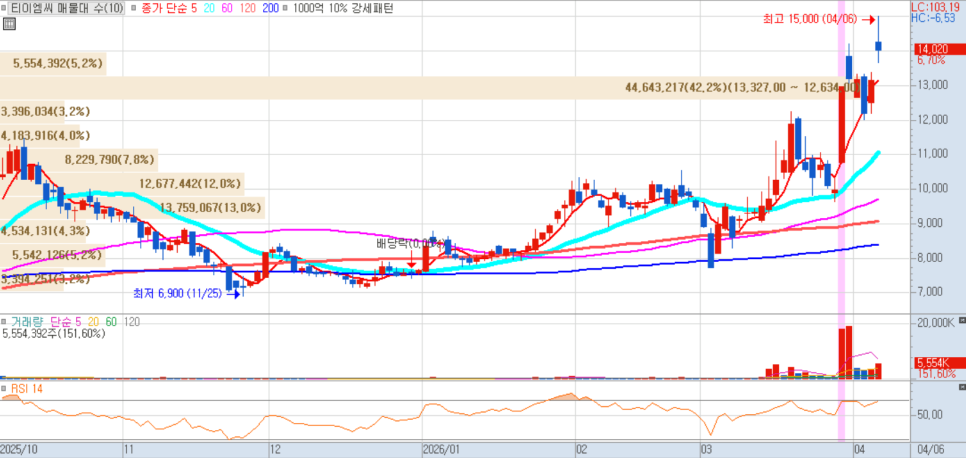Select the 티이엠씨 매물대 수(10) indicator label

[x=67, y=9]
